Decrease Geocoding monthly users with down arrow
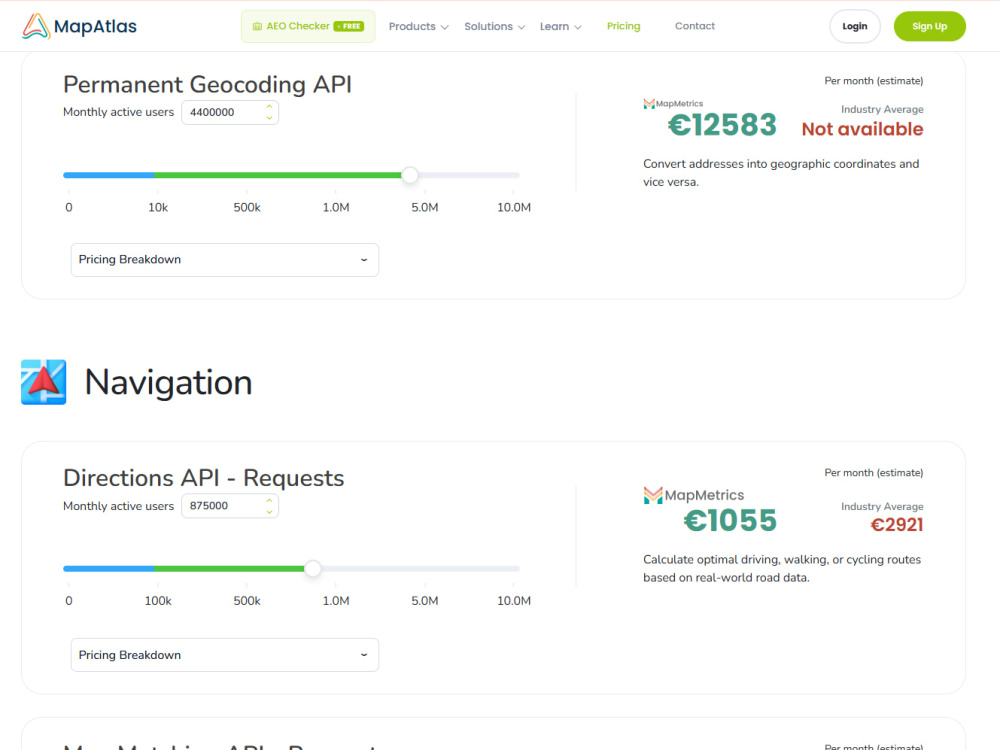The height and width of the screenshot is (750, 1000). coord(269,118)
